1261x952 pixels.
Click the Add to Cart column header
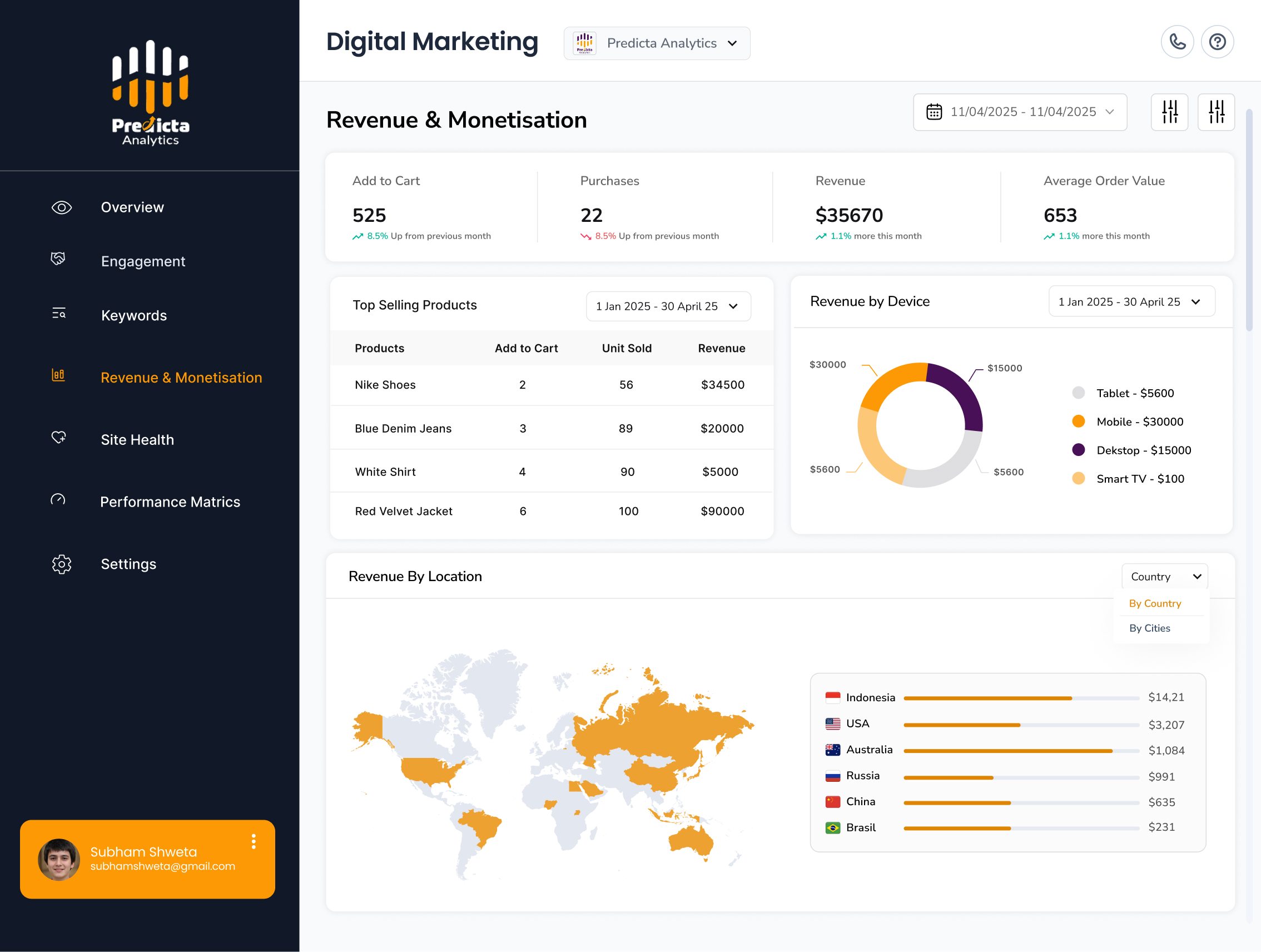click(526, 348)
